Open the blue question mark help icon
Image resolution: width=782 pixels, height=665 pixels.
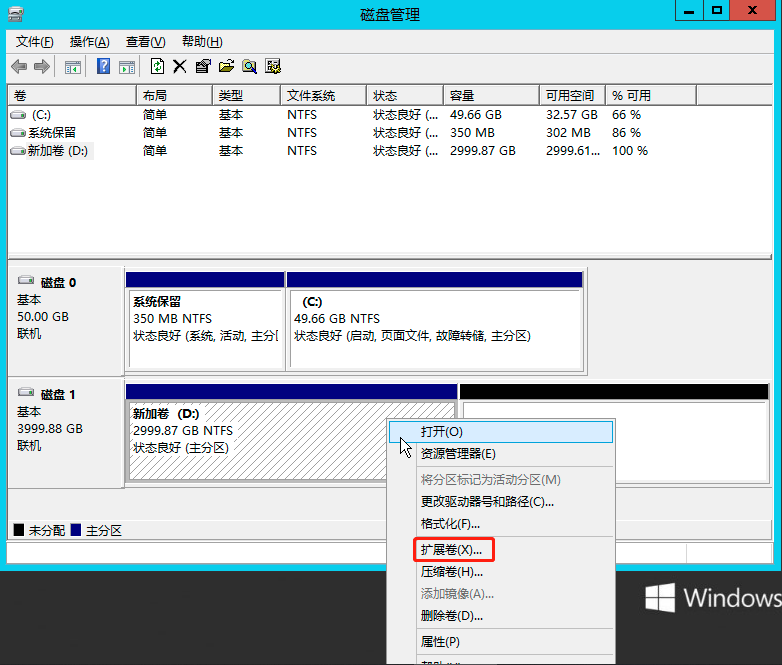[x=103, y=66]
